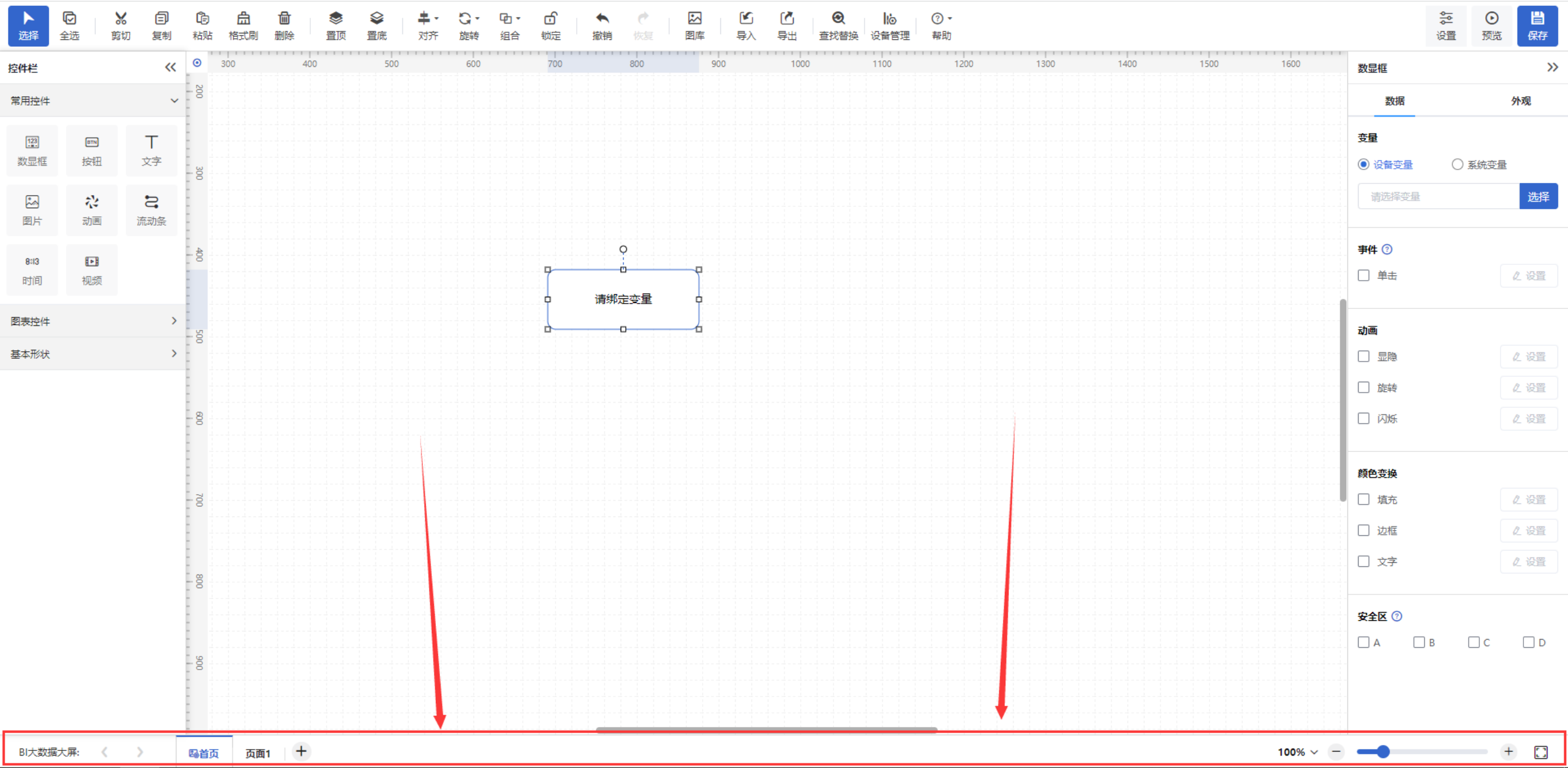Enable the 显隐 animation checkbox

pos(1363,356)
